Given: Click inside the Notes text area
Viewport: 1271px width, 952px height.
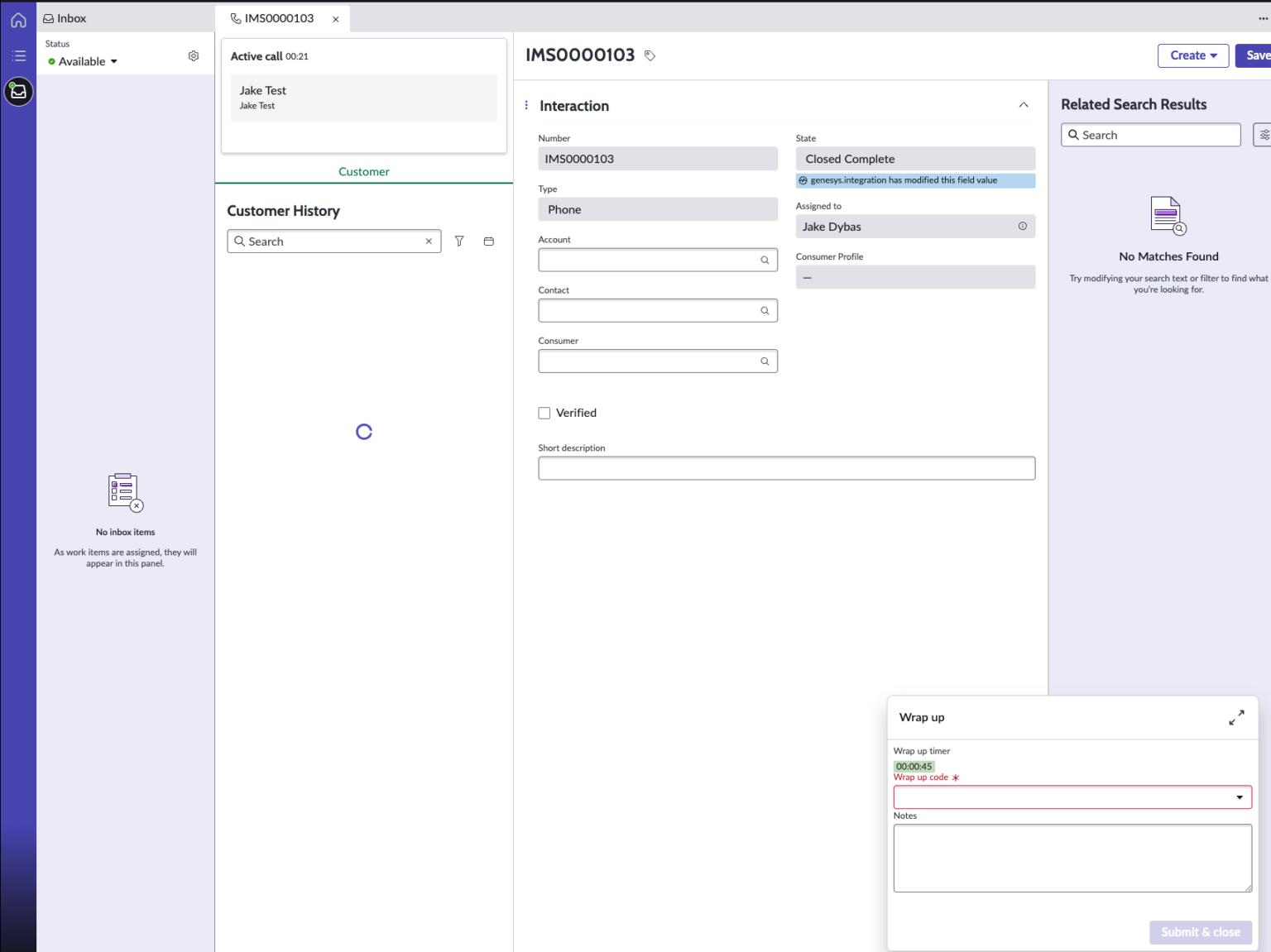Looking at the screenshot, I should coord(1072,858).
